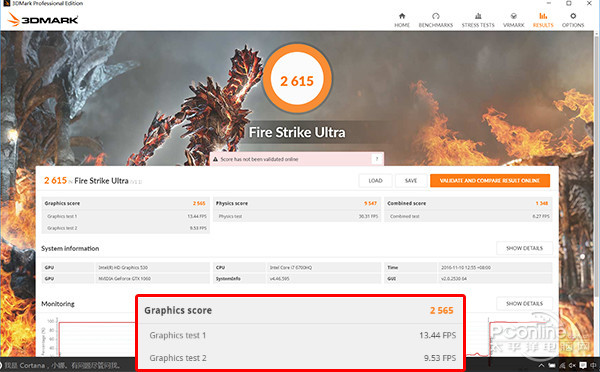Click the 3DMark window title bar icon
Image resolution: width=600 pixels, height=372 pixels.
6,3
